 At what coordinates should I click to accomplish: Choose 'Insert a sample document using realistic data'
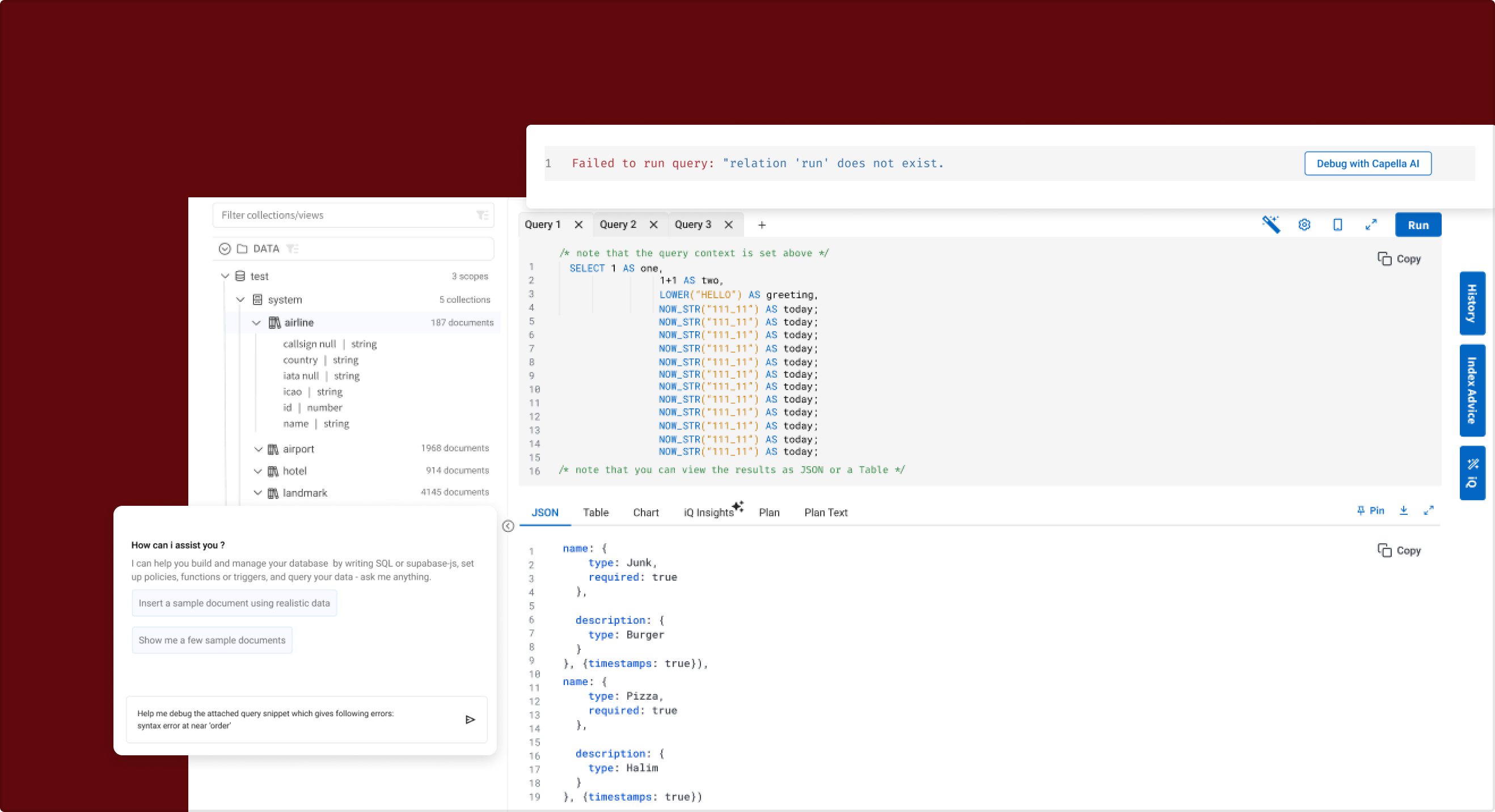pyautogui.click(x=234, y=603)
